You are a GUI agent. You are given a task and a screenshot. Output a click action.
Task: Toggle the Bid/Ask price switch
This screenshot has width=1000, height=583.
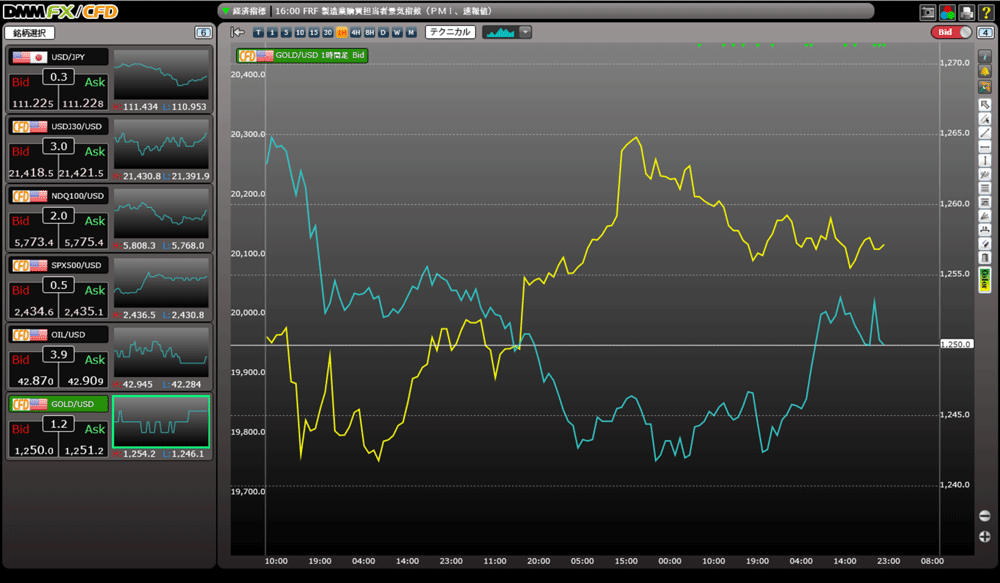[951, 32]
